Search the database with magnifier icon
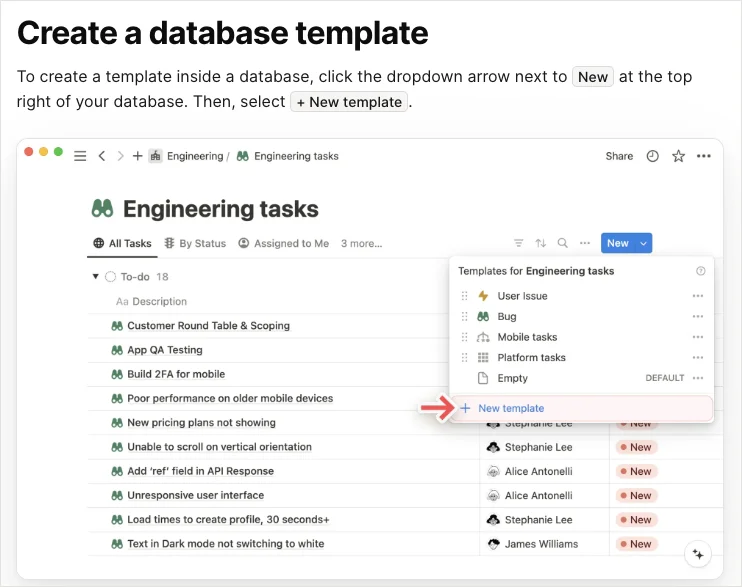The height and width of the screenshot is (587, 742). 563,243
